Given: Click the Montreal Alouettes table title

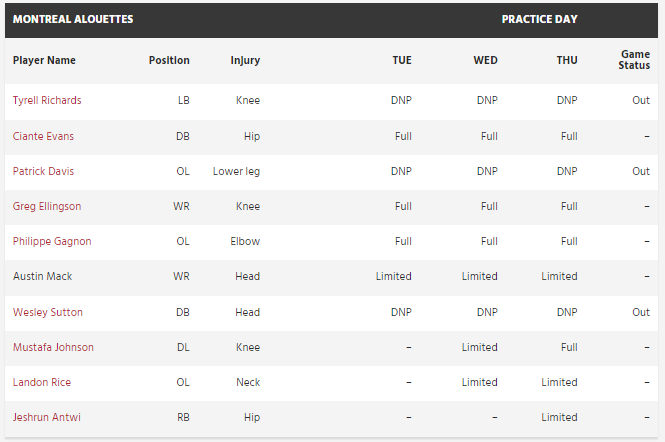Looking at the screenshot, I should click(73, 19).
